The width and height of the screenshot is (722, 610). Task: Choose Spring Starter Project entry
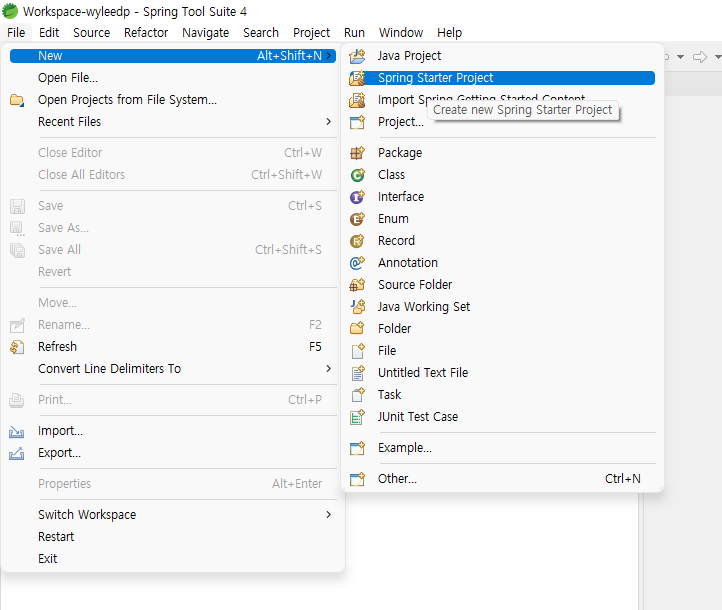point(502,78)
